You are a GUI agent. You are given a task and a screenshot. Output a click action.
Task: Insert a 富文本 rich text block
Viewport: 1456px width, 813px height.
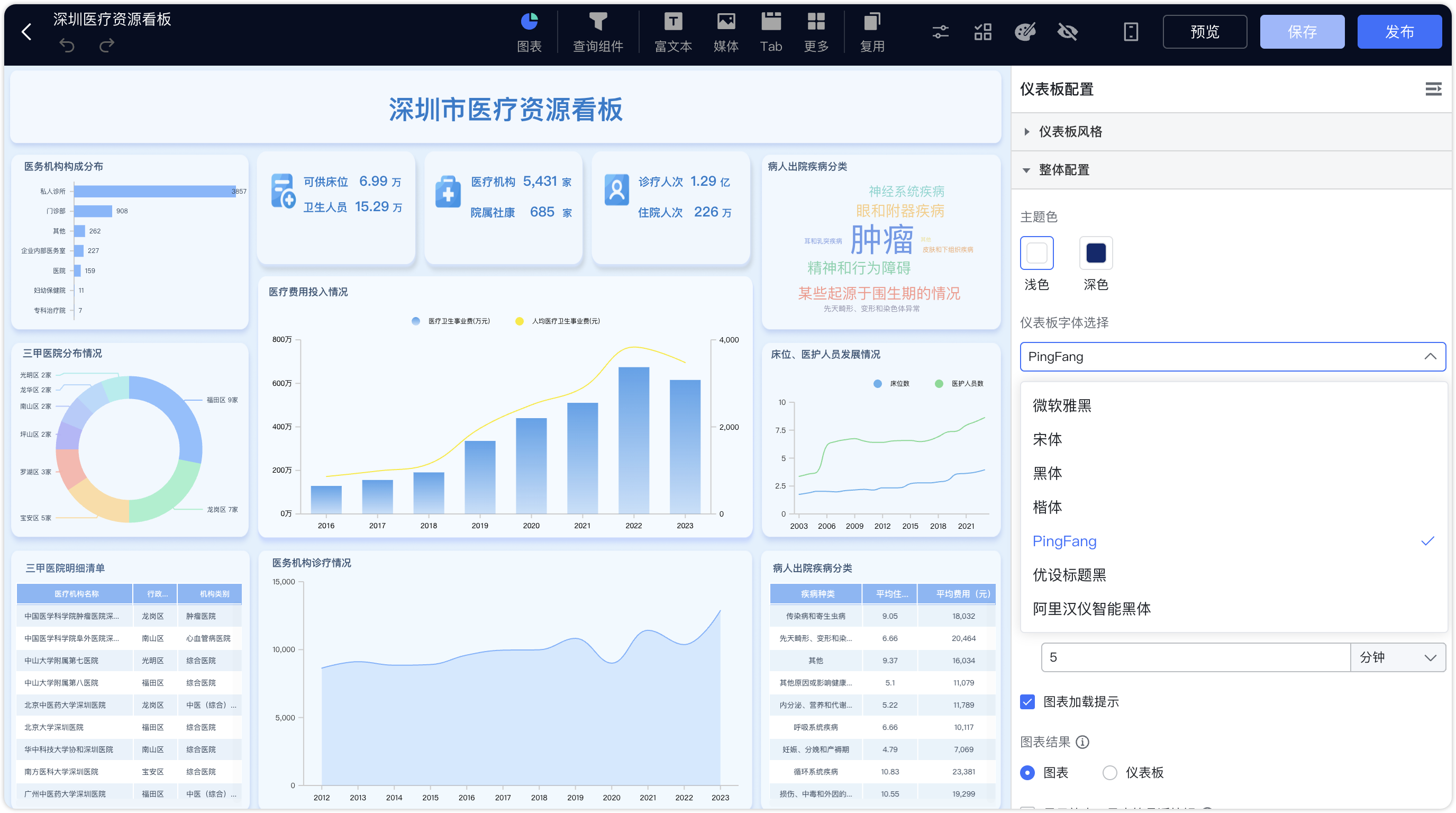click(x=672, y=32)
